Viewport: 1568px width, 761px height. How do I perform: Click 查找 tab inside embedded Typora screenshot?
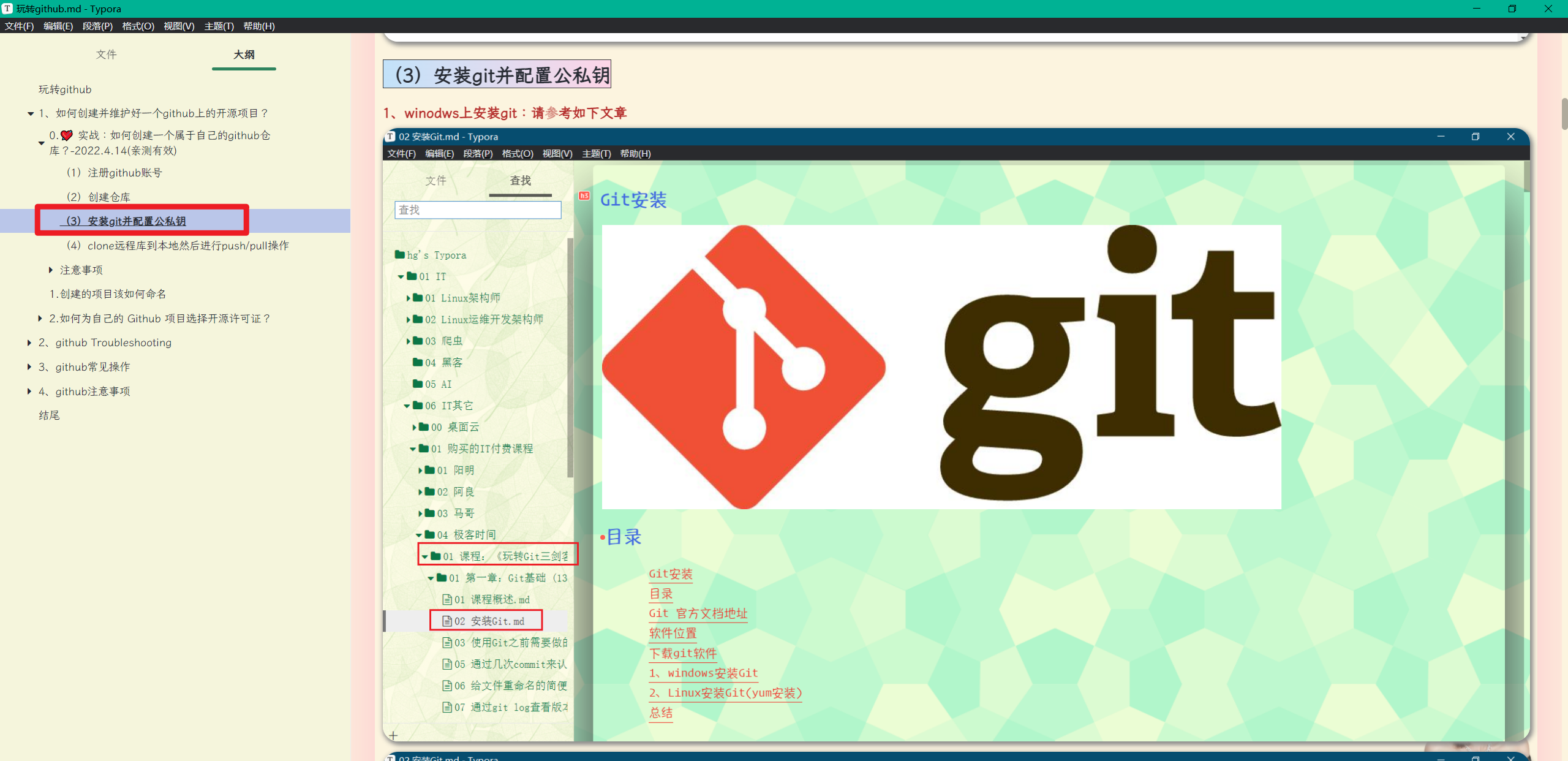point(520,180)
